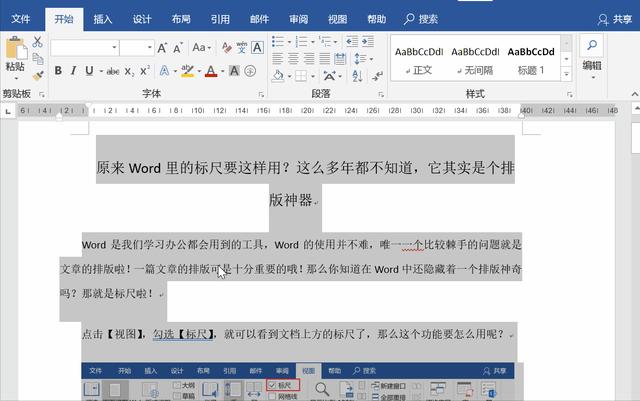Toggle Italic formatting
Image resolution: width=640 pixels, height=401 pixels.
point(73,71)
